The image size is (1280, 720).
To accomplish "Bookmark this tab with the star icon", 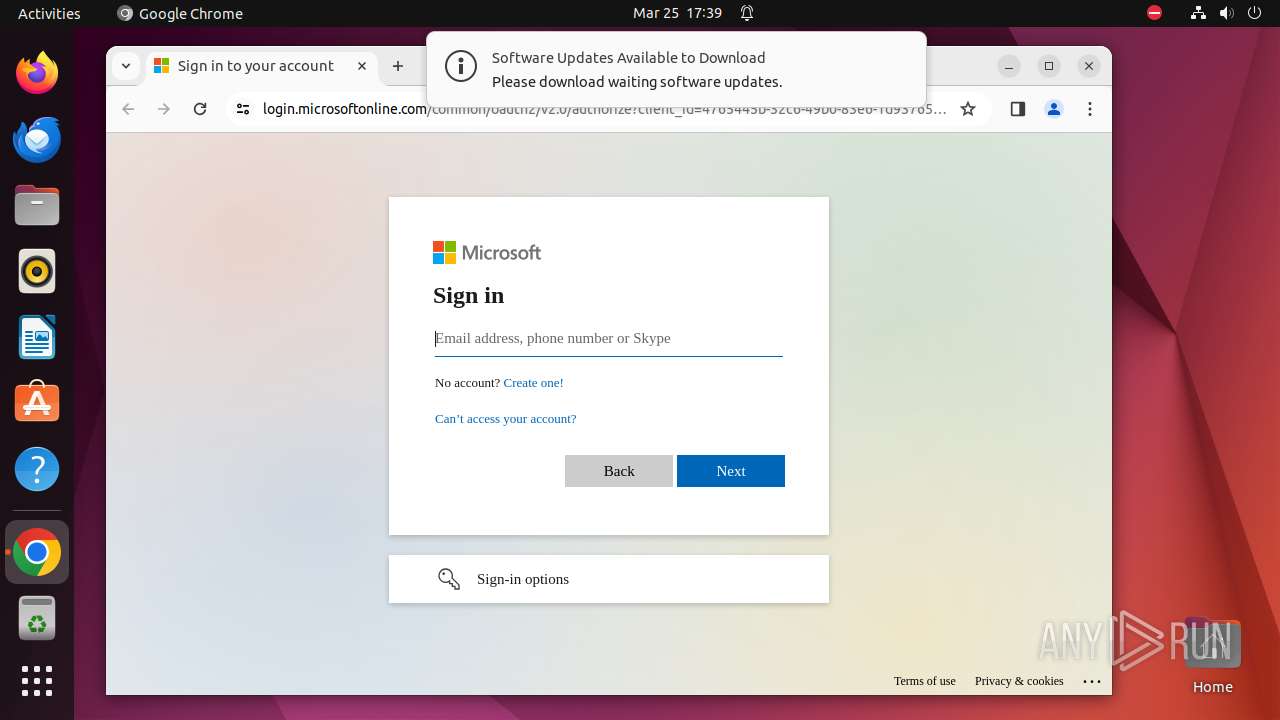I will tap(968, 109).
